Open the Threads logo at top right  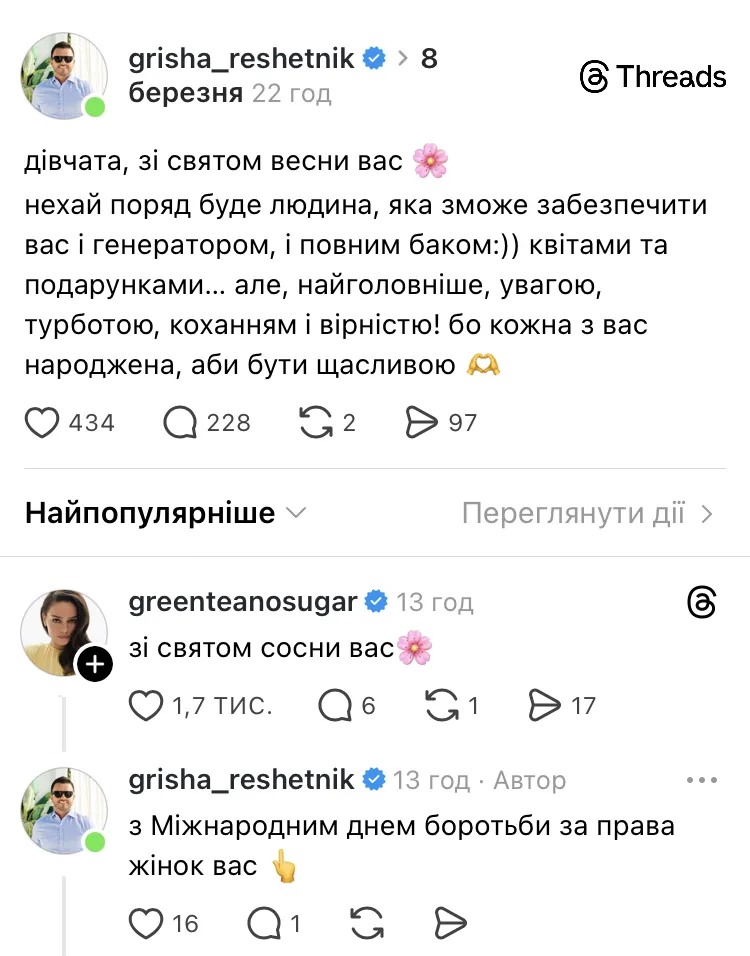tap(653, 77)
